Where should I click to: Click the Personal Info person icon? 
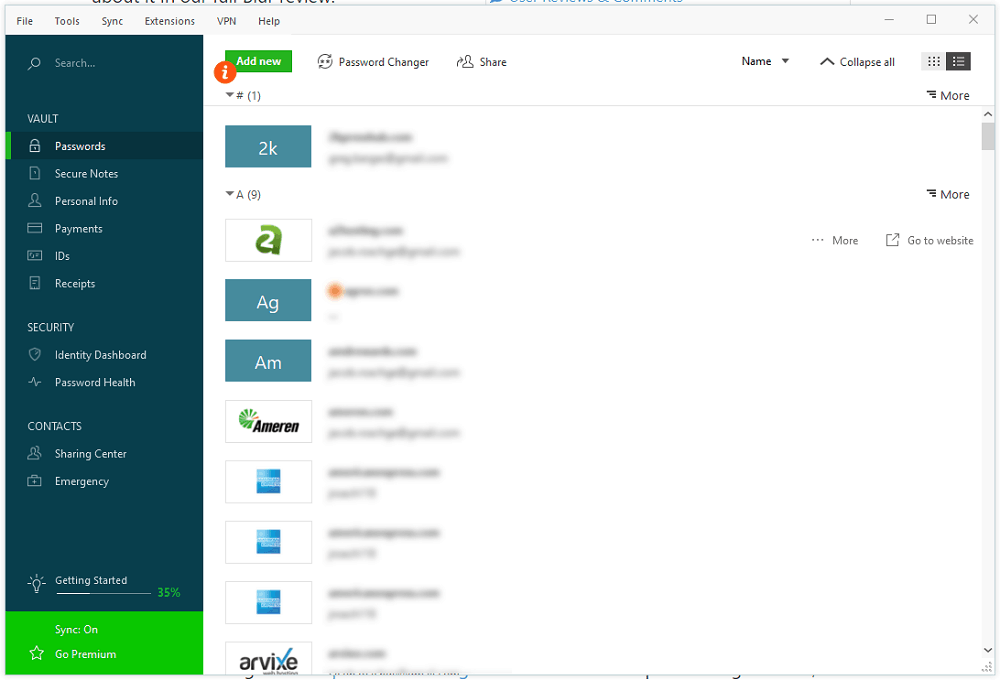click(x=35, y=201)
